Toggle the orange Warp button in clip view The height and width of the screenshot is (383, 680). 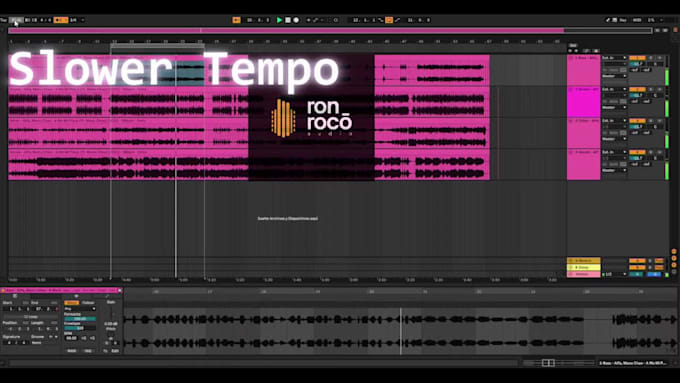(x=71, y=303)
